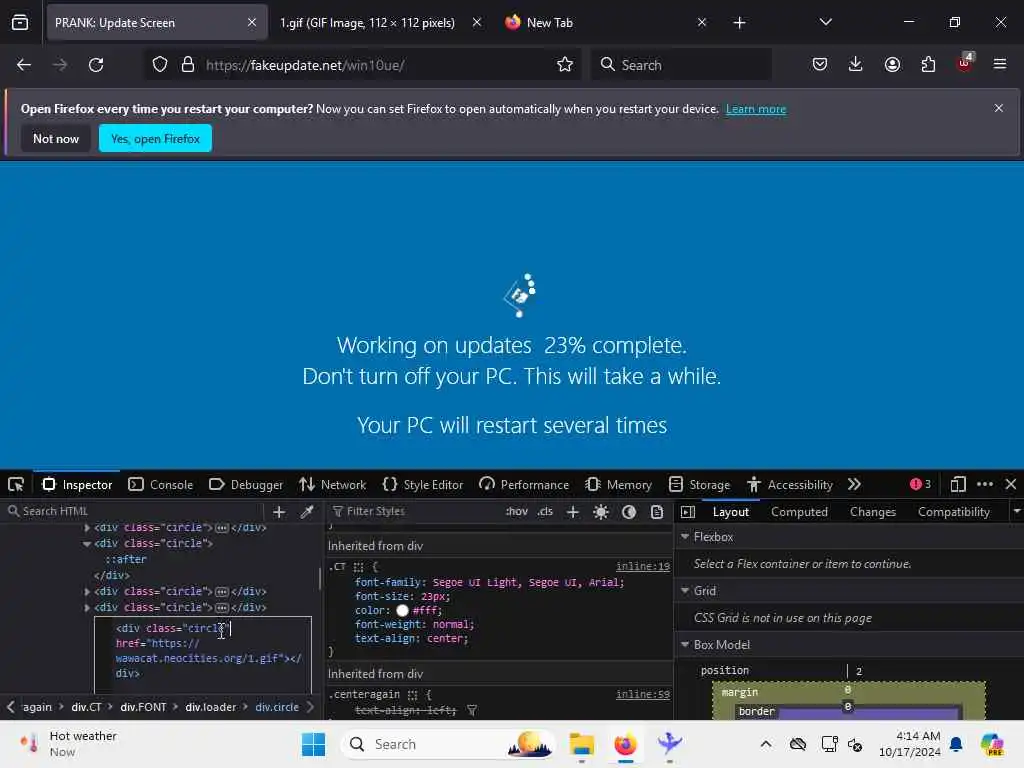Open the Downloads panel

tap(856, 64)
